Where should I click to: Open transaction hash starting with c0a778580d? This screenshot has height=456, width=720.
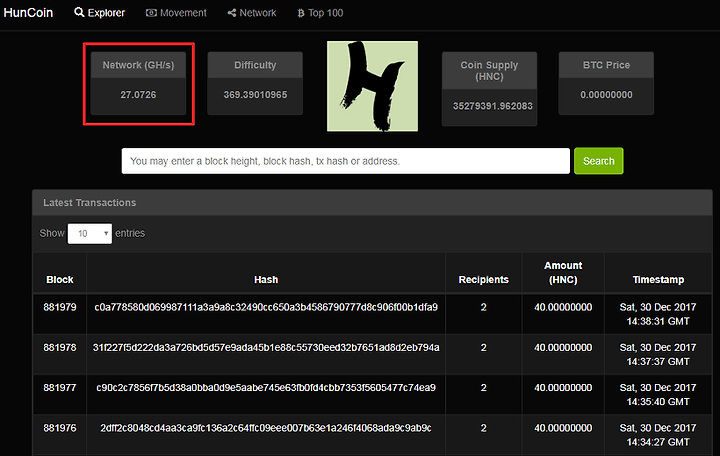point(266,307)
